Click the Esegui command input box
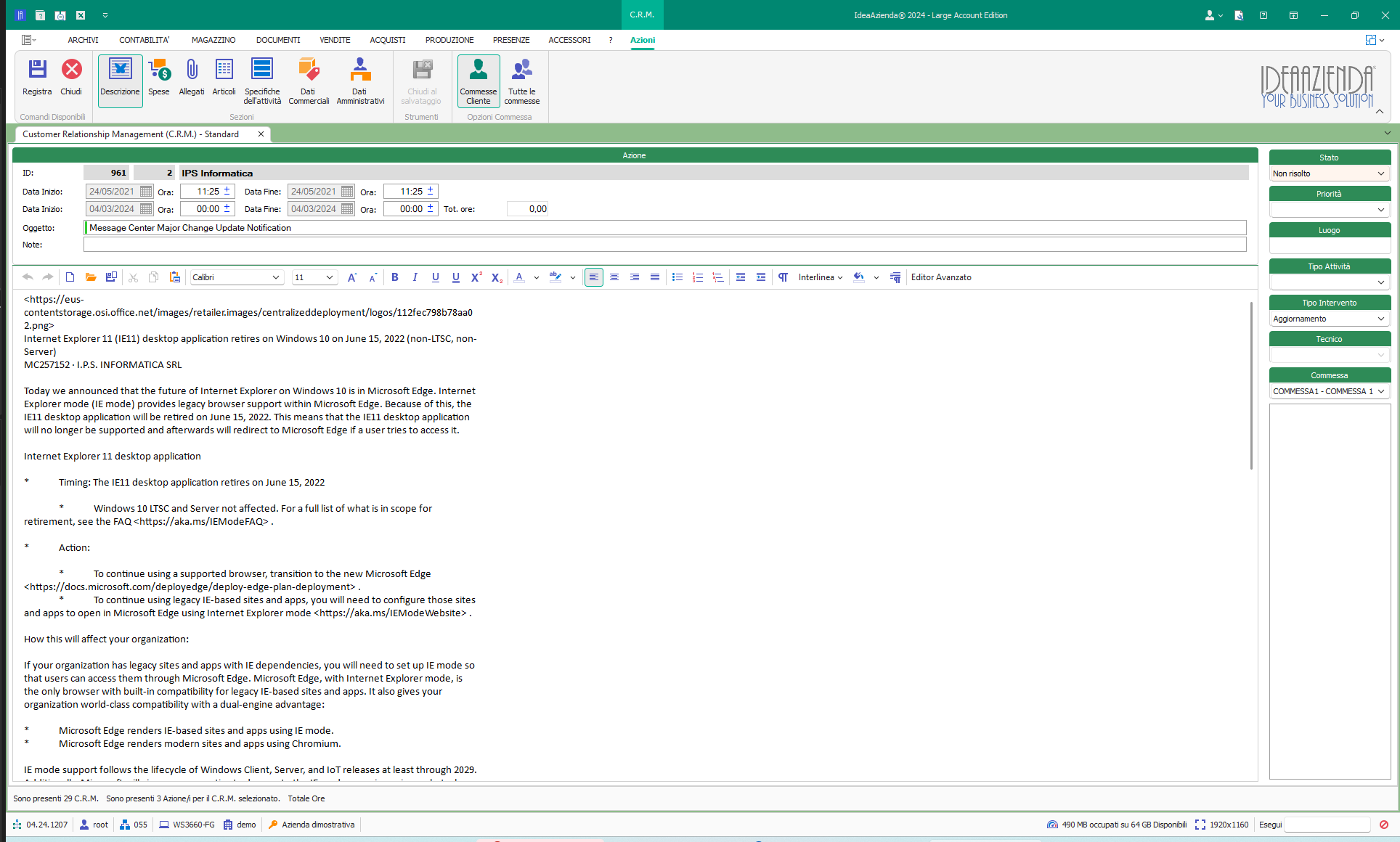This screenshot has height=842, width=1400. (1327, 825)
